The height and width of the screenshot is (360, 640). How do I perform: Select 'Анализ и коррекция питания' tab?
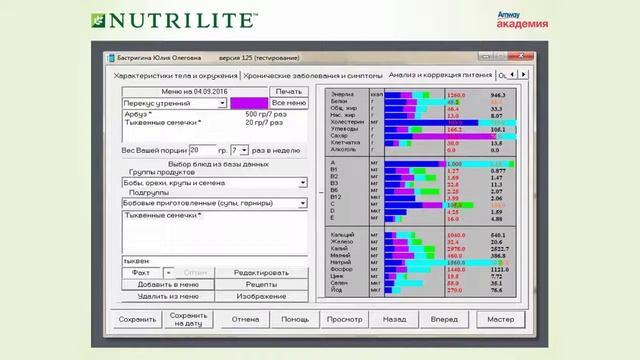point(440,75)
